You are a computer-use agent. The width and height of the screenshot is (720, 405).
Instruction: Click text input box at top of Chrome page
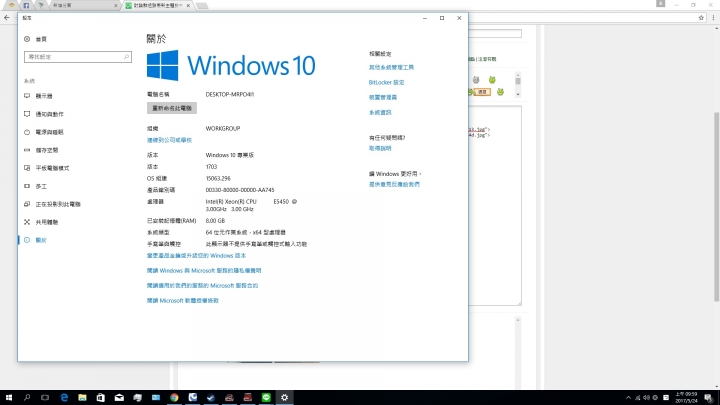point(495,34)
